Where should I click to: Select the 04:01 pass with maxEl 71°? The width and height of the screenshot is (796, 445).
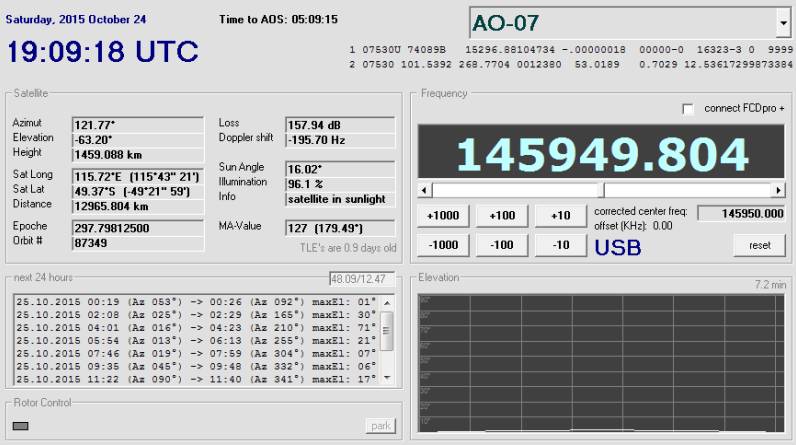(196, 328)
